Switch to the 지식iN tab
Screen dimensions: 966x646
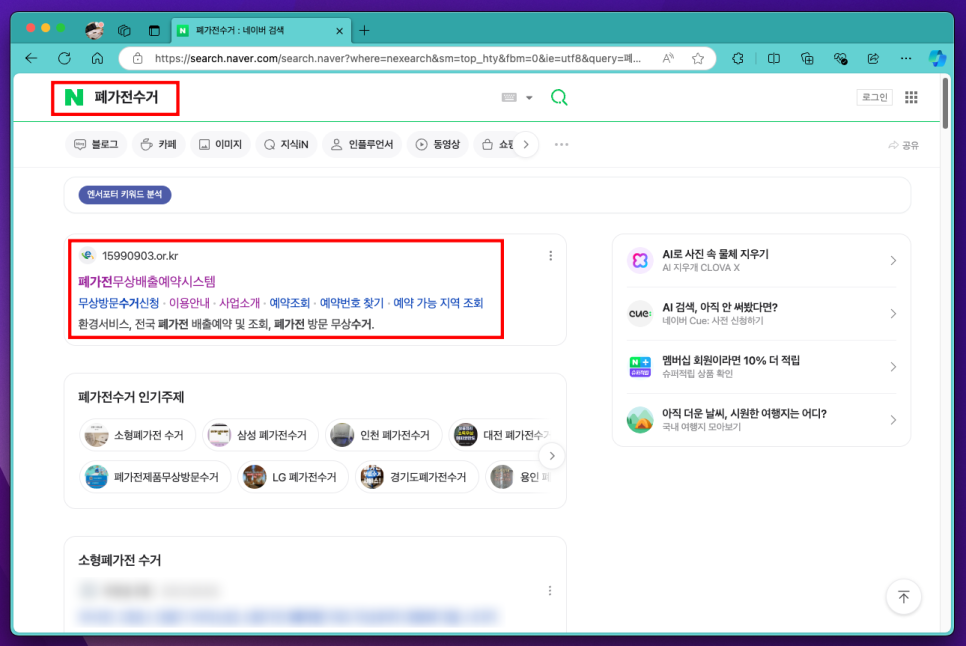pyautogui.click(x=286, y=144)
